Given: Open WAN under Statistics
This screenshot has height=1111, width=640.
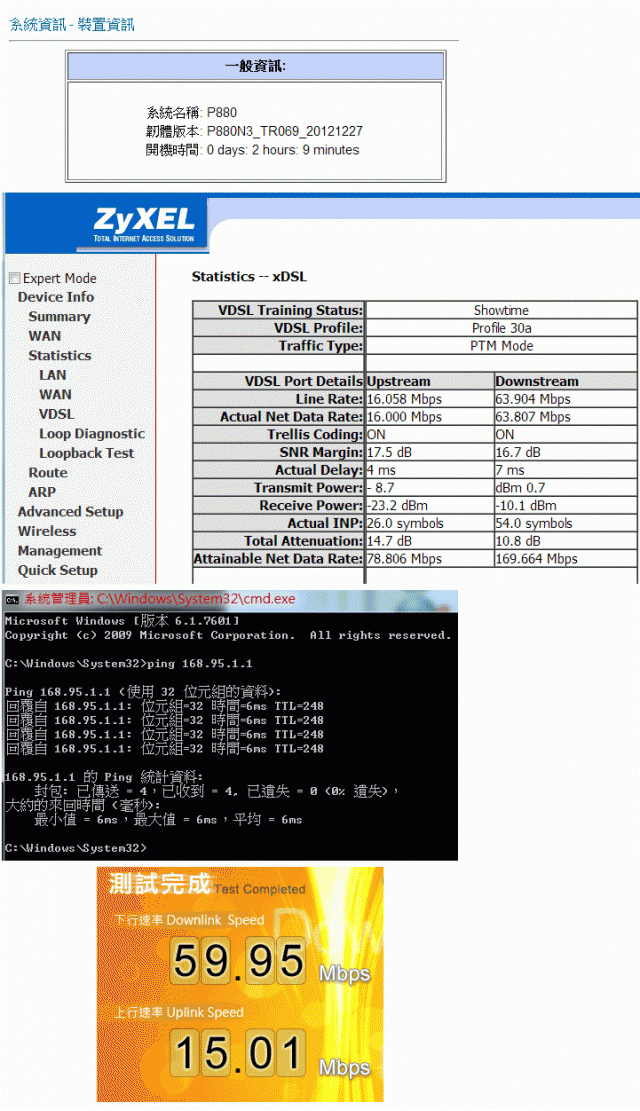Looking at the screenshot, I should [x=55, y=395].
